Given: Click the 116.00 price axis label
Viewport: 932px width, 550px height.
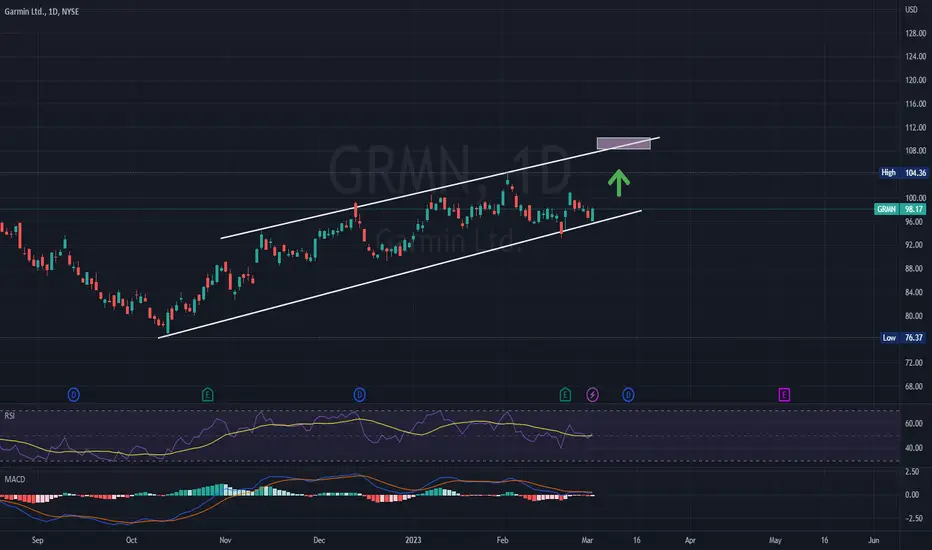Looking at the screenshot, I should click(x=915, y=104).
